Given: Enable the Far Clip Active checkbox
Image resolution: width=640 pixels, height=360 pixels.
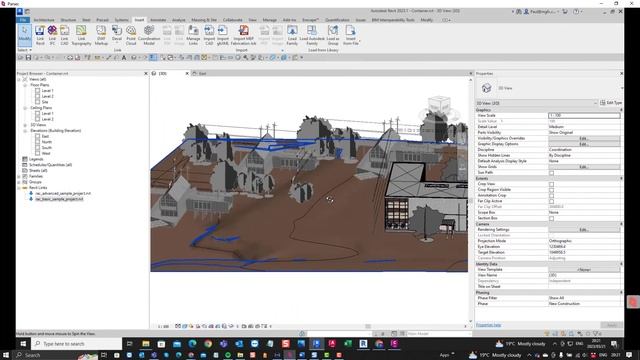Looking at the screenshot, I should (551, 201).
